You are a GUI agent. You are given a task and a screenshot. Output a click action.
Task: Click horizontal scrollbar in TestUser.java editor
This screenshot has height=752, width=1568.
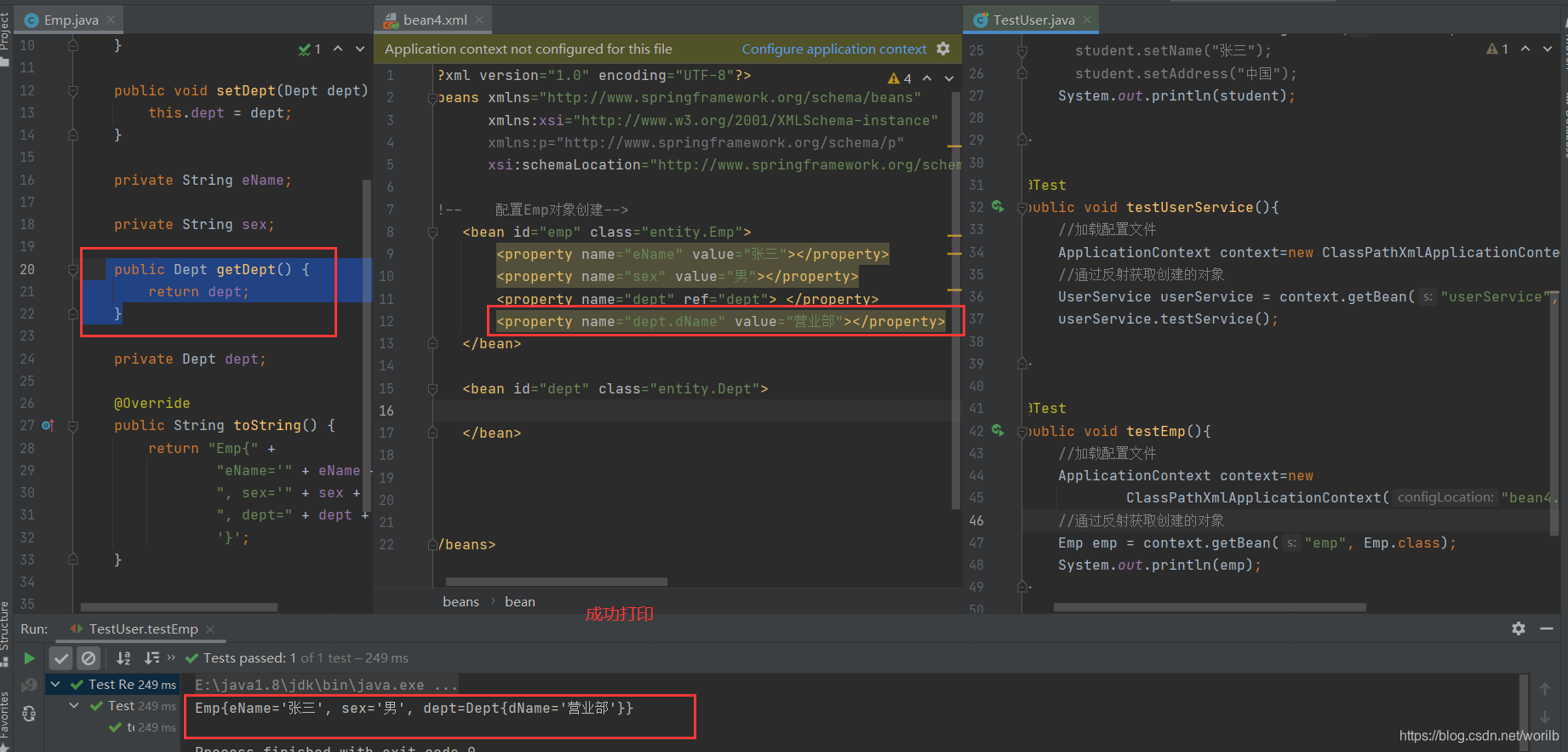point(1210,607)
